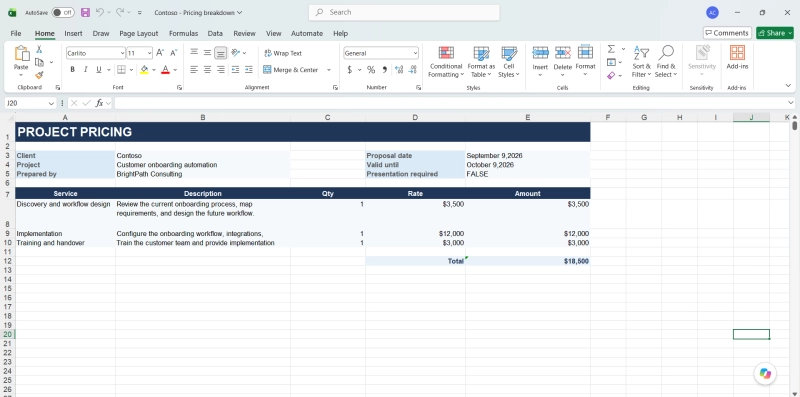Click the Comma Style icon
Screen dimensions: 800x397
(384, 69)
